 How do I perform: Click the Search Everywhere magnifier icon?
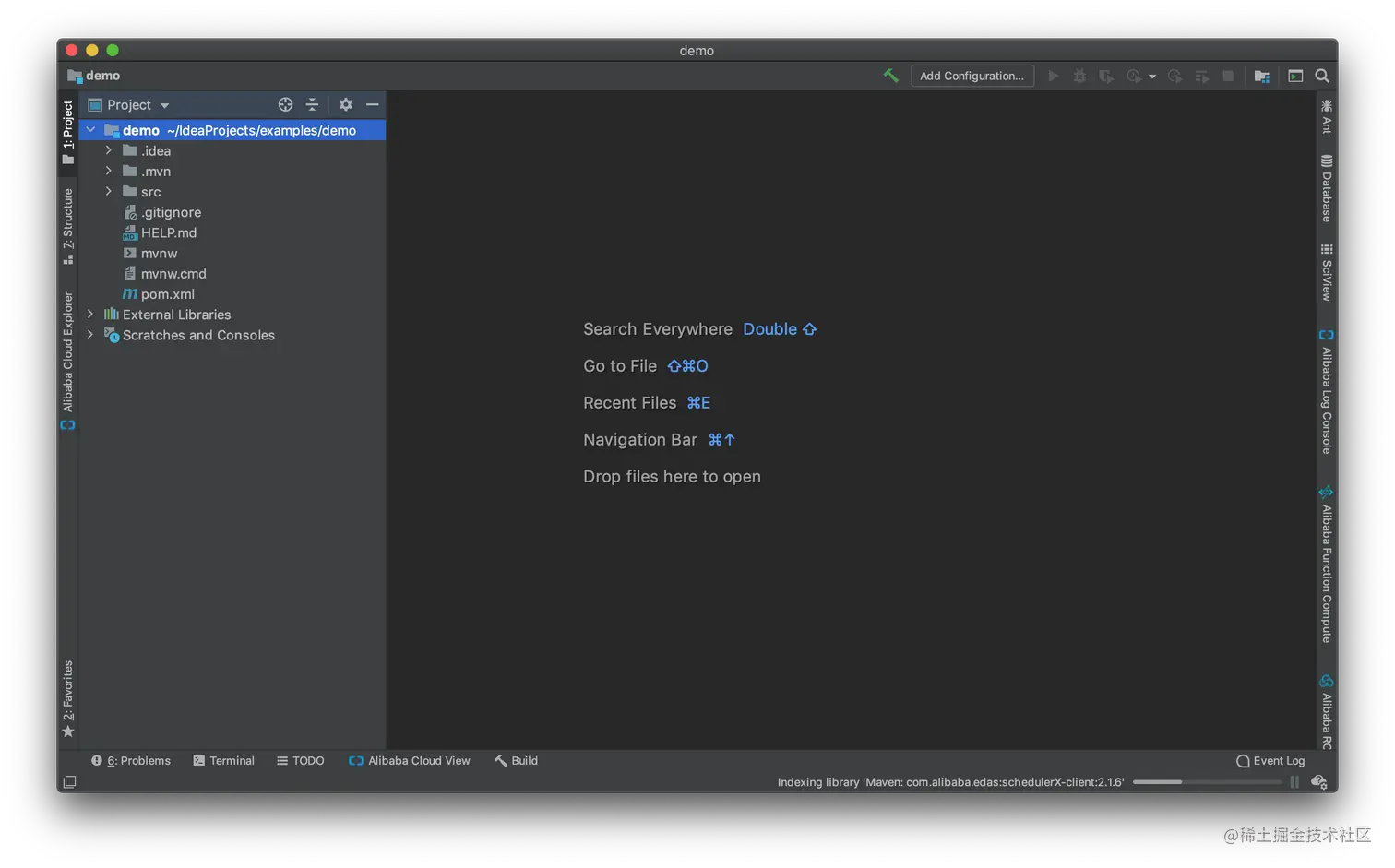[x=1321, y=76]
